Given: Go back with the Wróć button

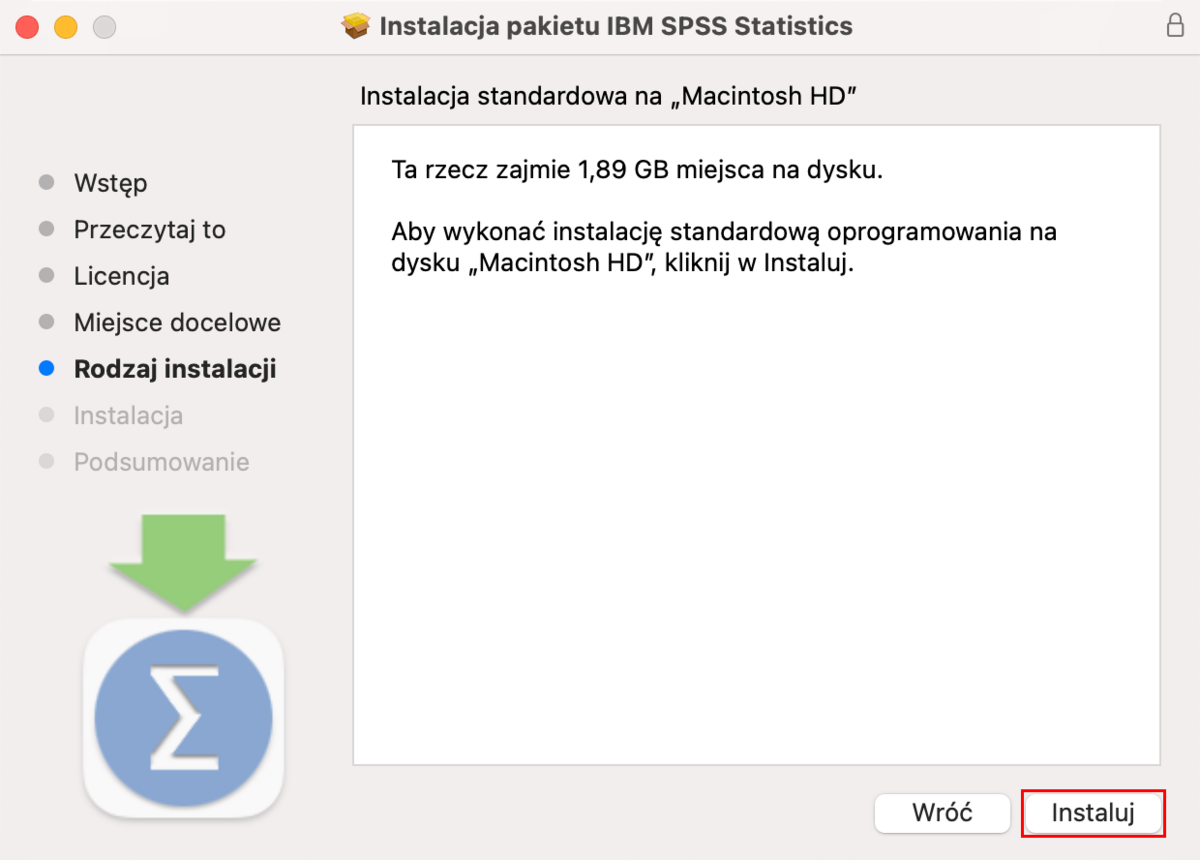Looking at the screenshot, I should click(x=942, y=813).
